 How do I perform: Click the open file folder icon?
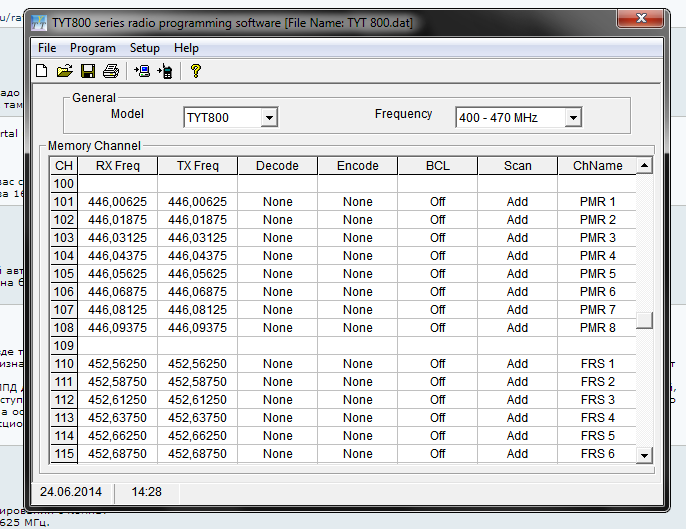[x=64, y=71]
